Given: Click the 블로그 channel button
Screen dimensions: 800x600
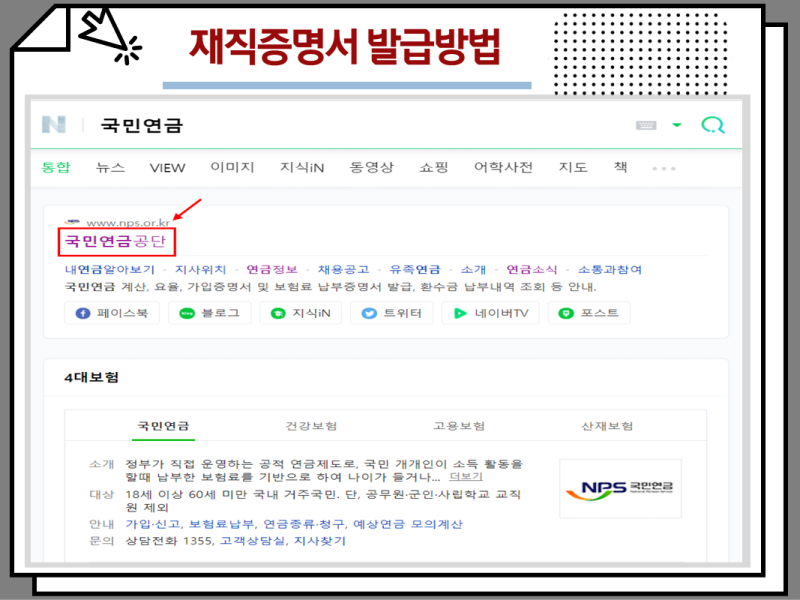Looking at the screenshot, I should click(x=210, y=313).
